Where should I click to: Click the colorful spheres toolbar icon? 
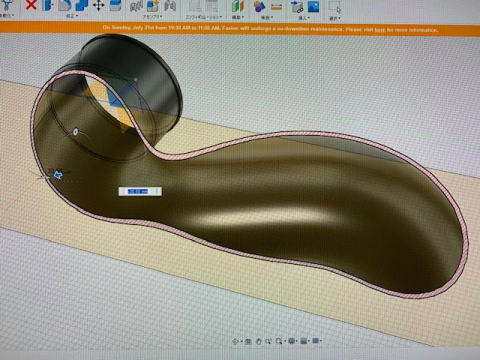(259, 6)
